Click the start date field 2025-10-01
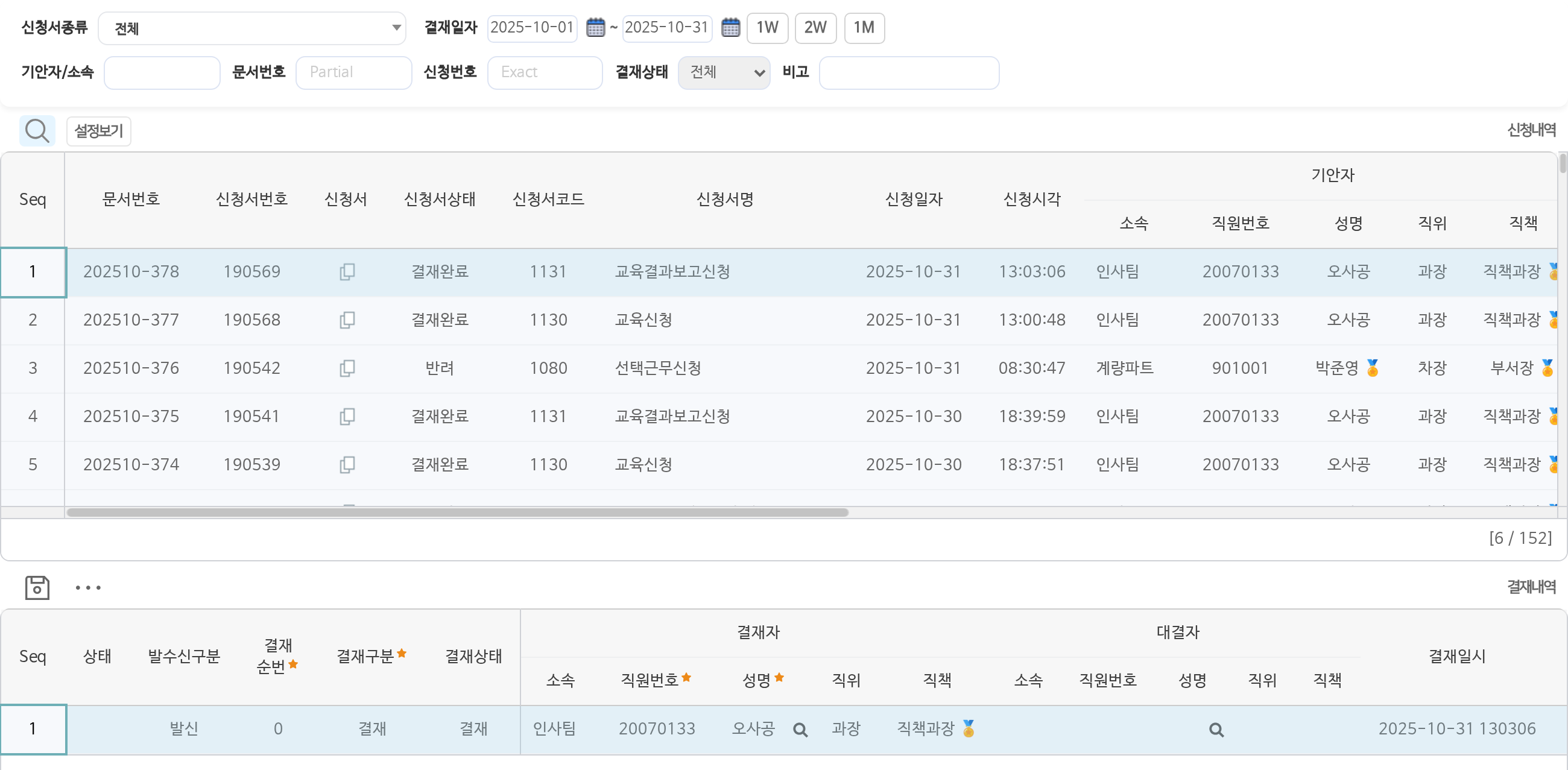Viewport: 1568px width, 770px height. (532, 27)
